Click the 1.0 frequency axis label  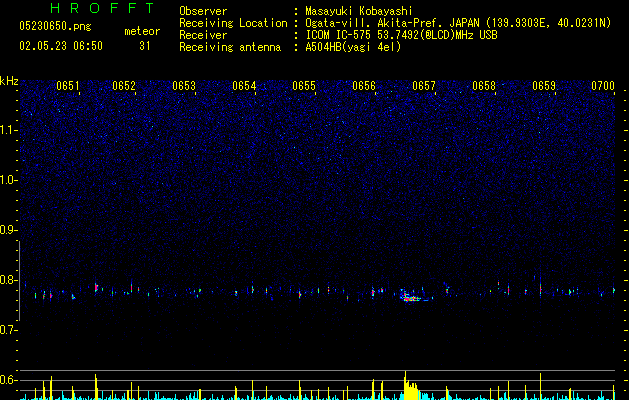(x=8, y=180)
